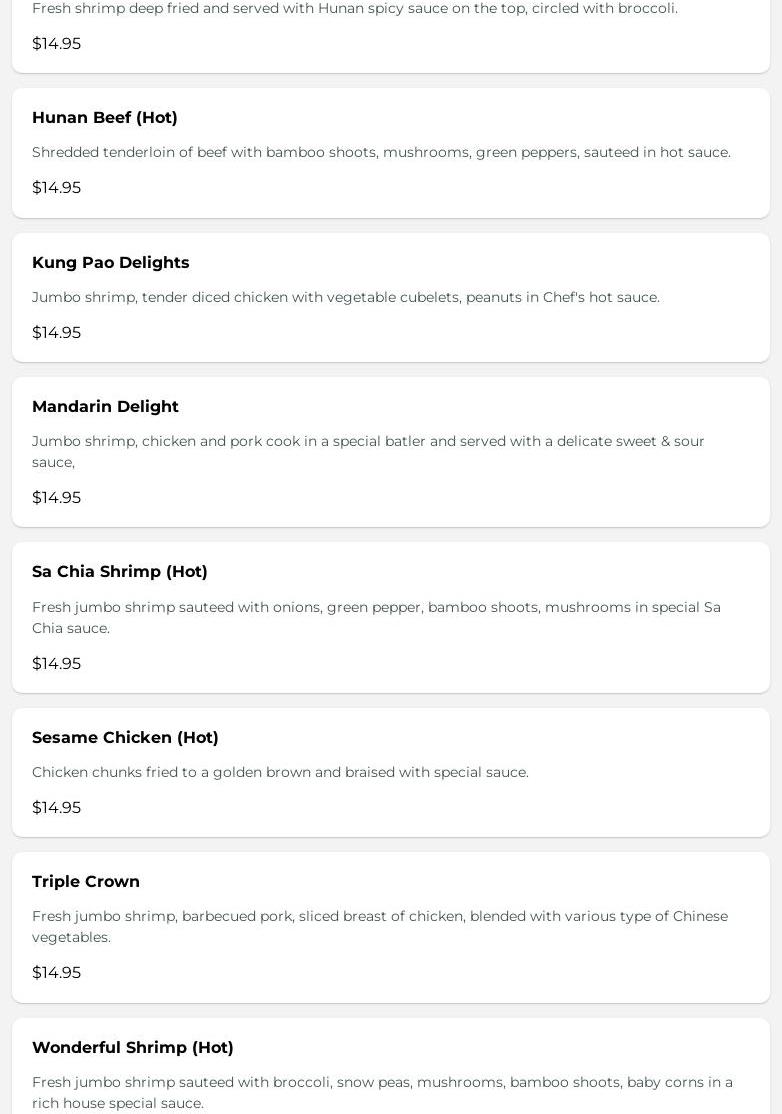Click the Kung Pao Delights $14.95 price
The image size is (782, 1114).
click(x=57, y=332)
